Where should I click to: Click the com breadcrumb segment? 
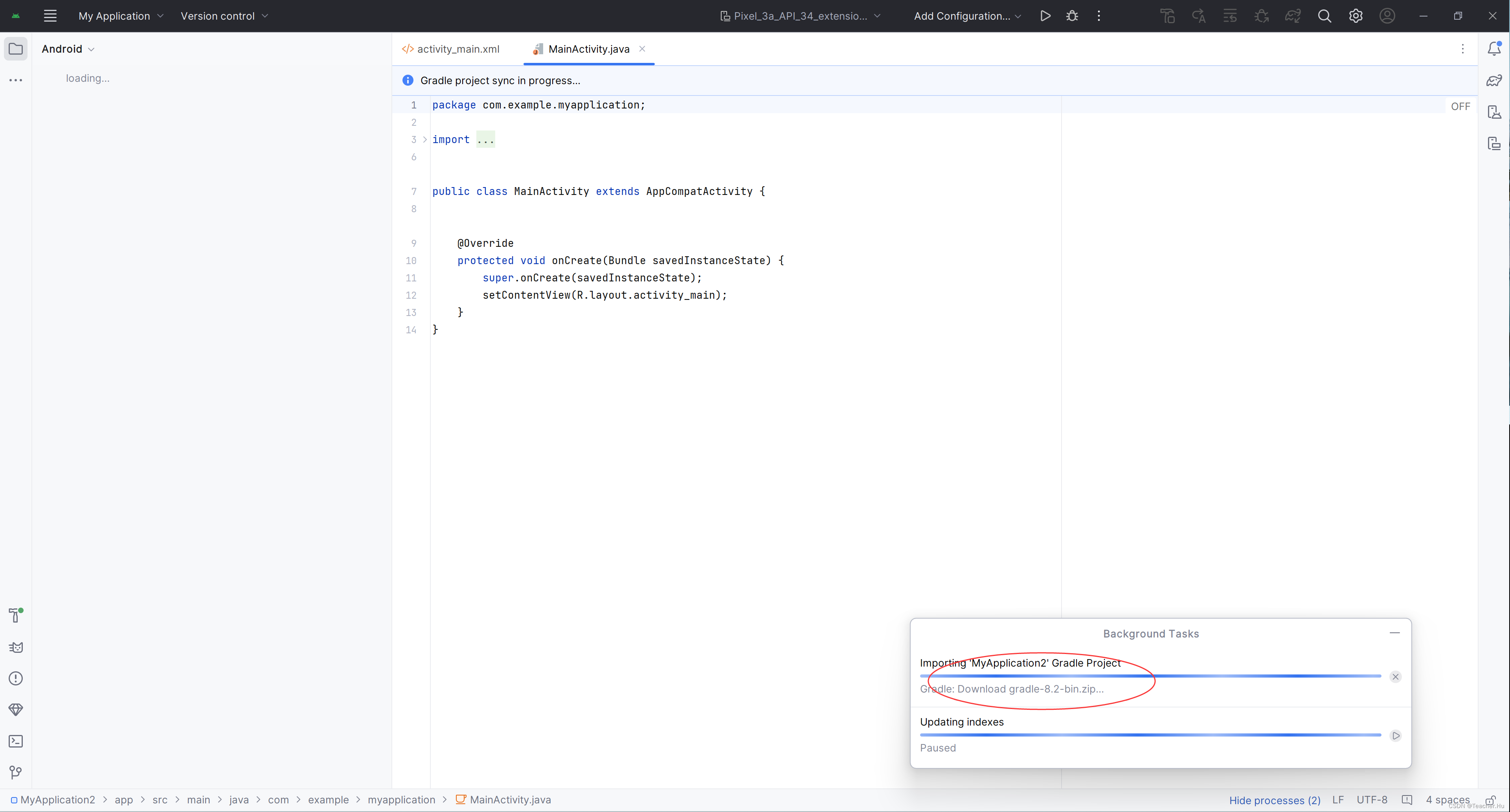coord(278,800)
